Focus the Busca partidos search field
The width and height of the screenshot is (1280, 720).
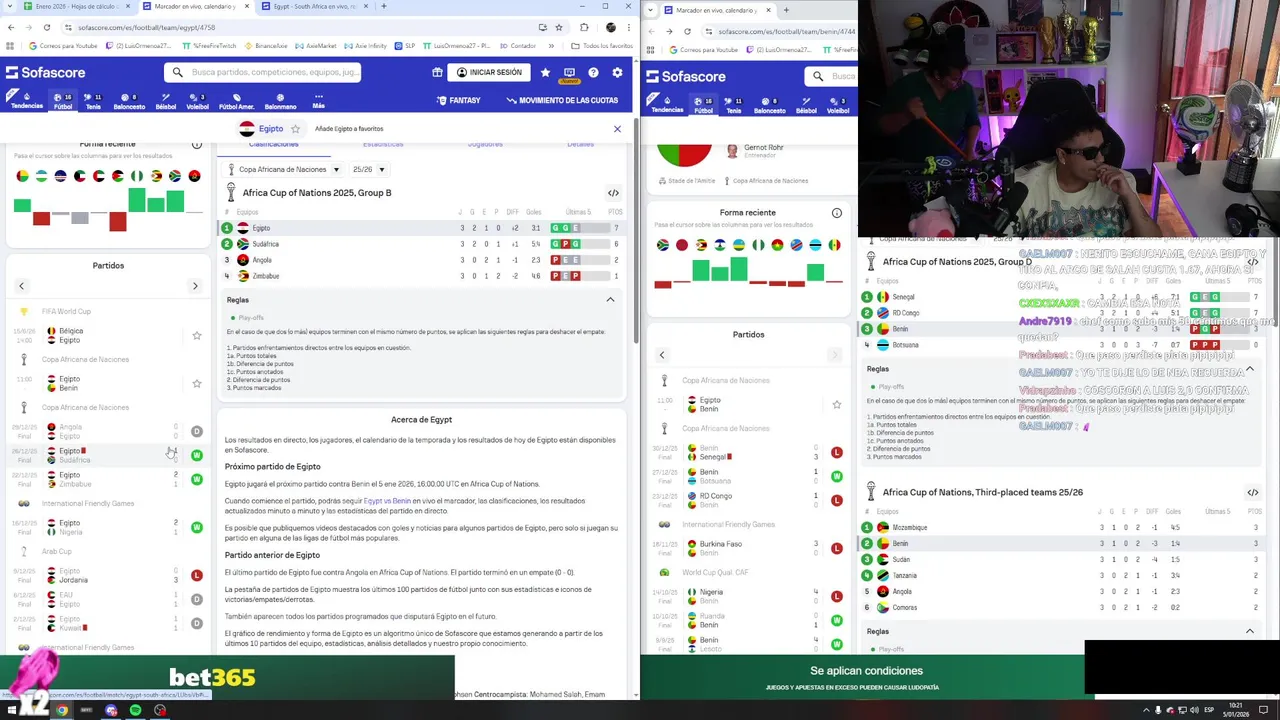[x=263, y=72]
